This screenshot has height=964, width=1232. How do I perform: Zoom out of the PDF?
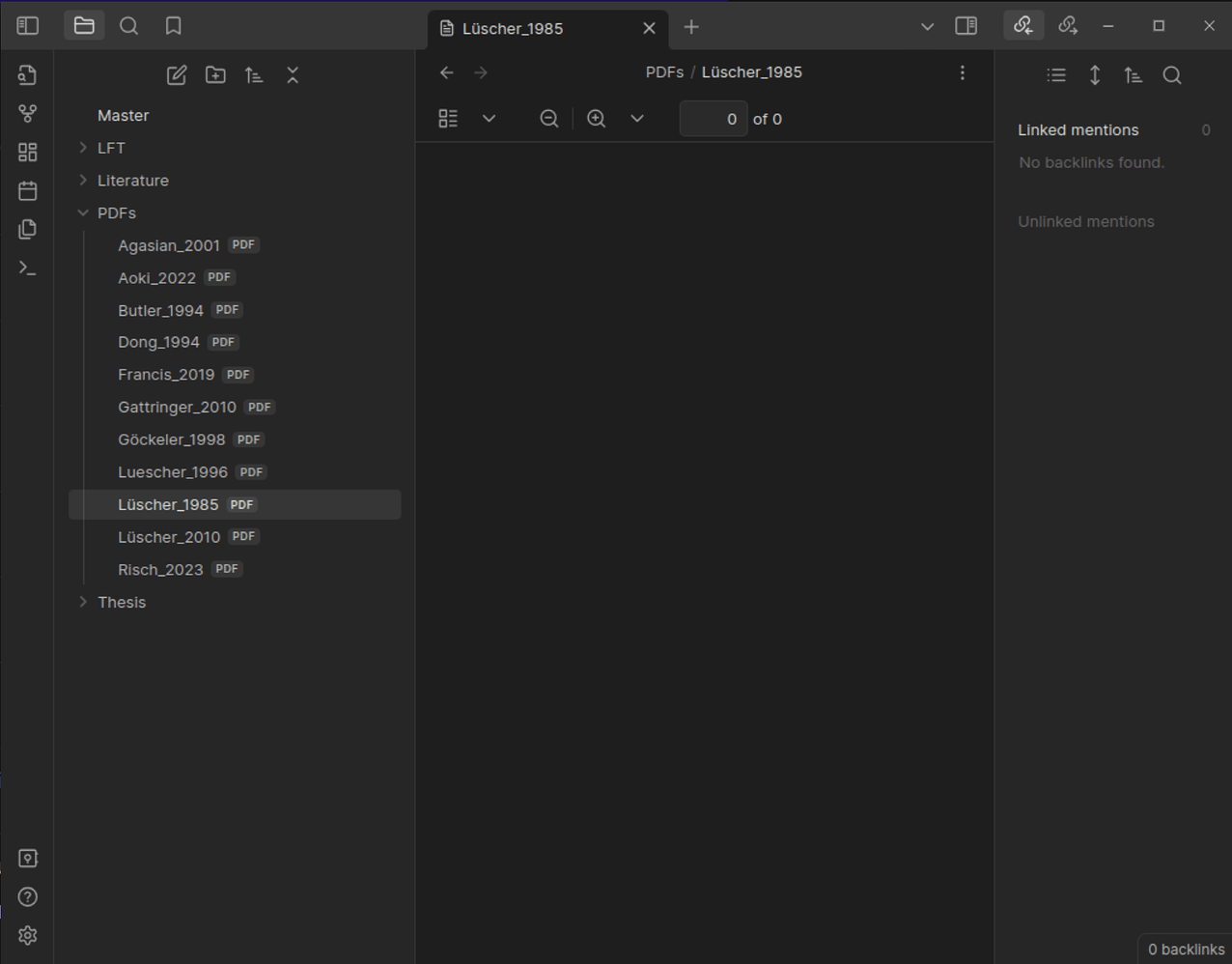coord(548,118)
